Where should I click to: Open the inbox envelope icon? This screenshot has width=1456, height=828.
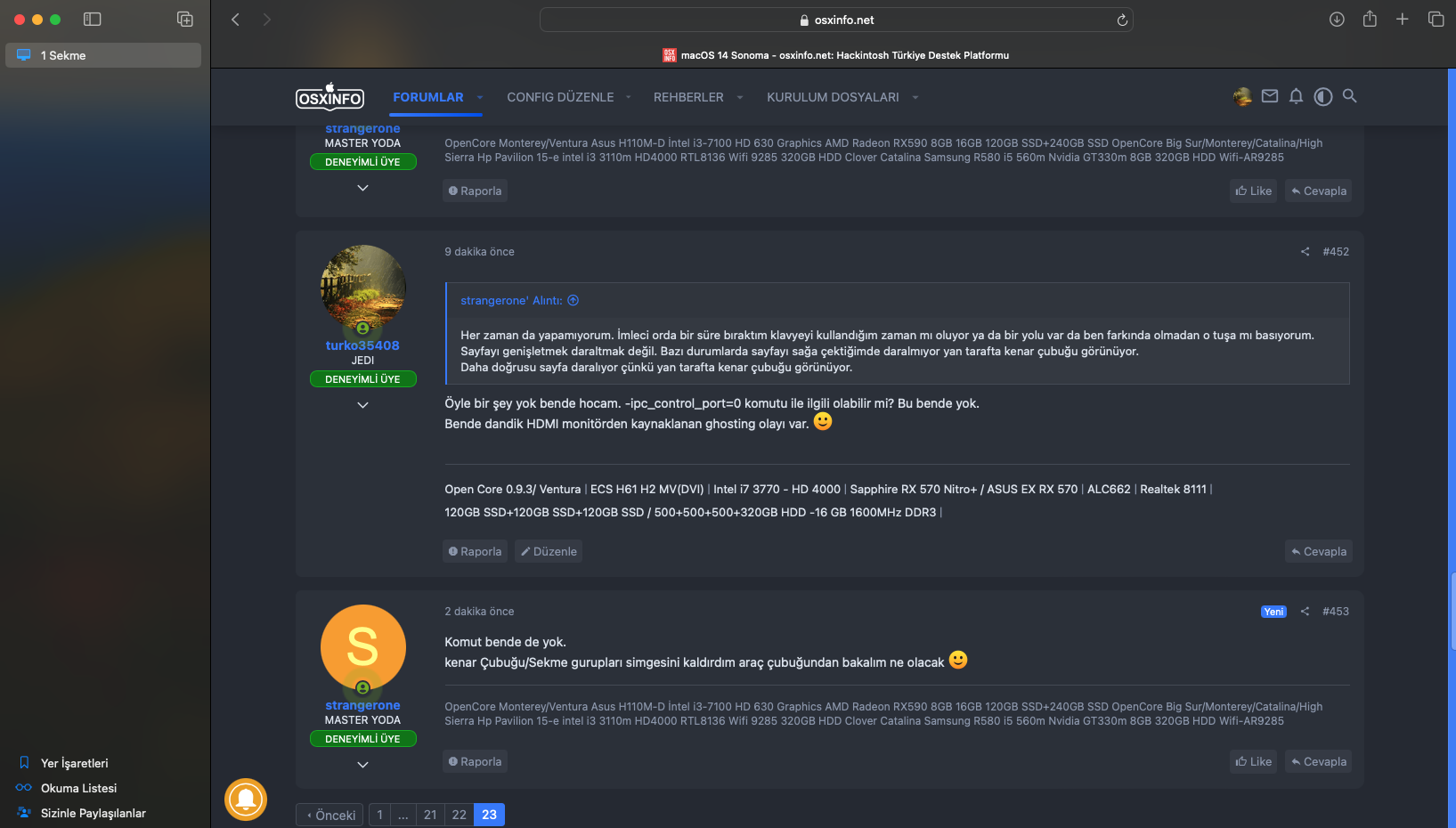pyautogui.click(x=1270, y=96)
